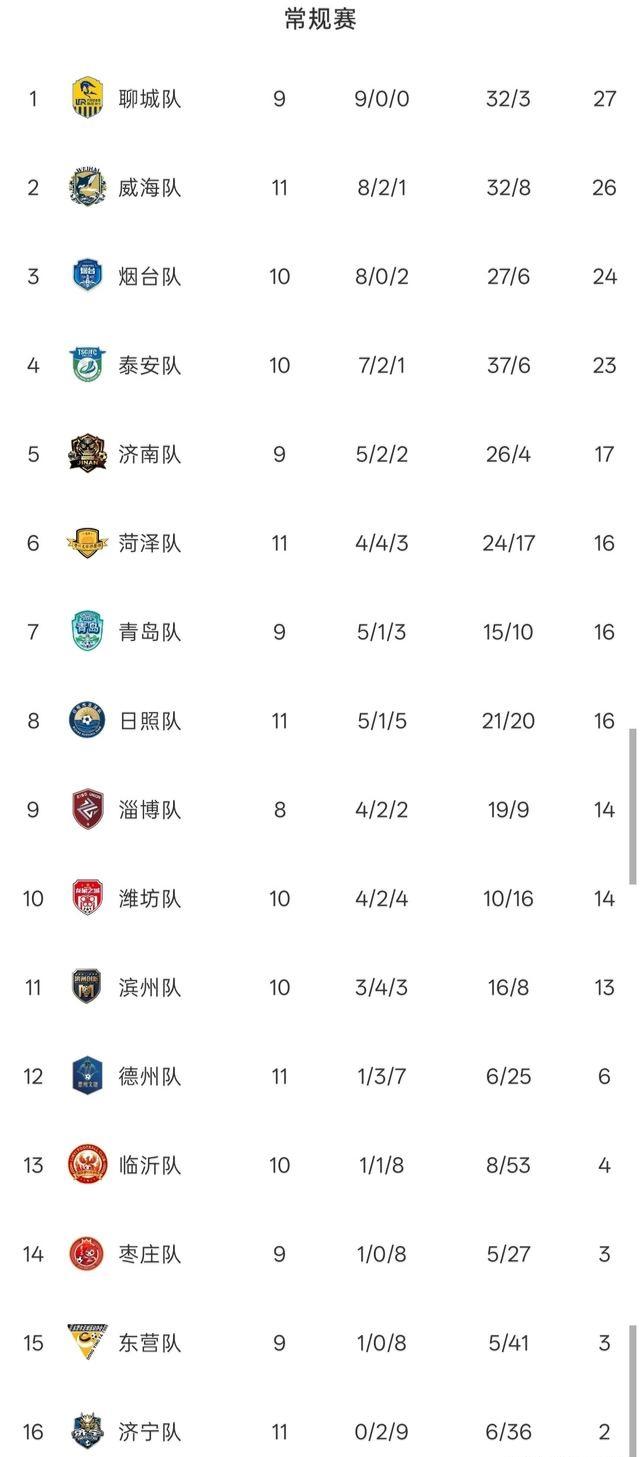This screenshot has height=1457, width=640.
Task: Open the 淄博队 maroon shield logo
Action: (x=88, y=809)
